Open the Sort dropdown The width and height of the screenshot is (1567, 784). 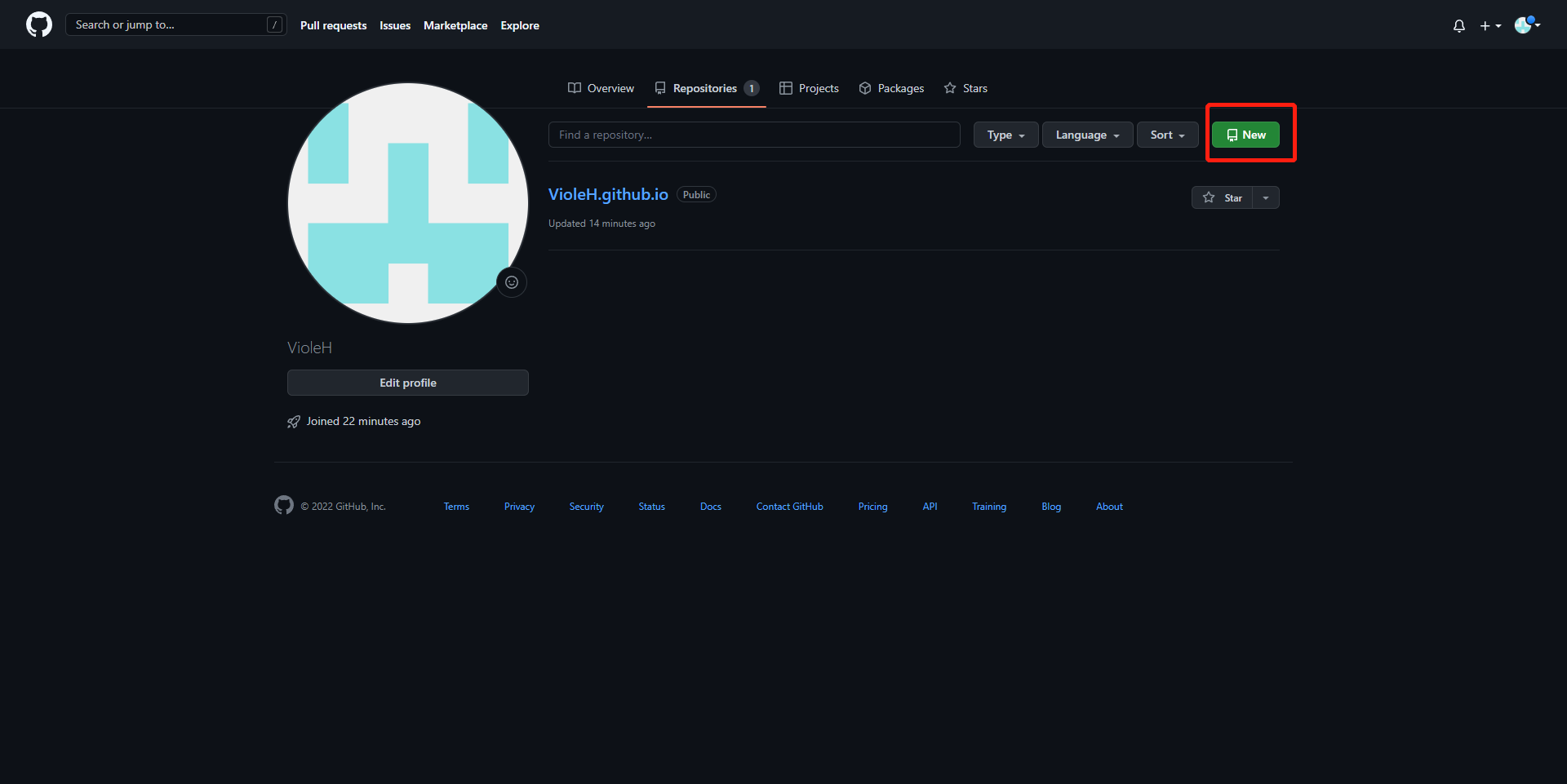click(1167, 135)
